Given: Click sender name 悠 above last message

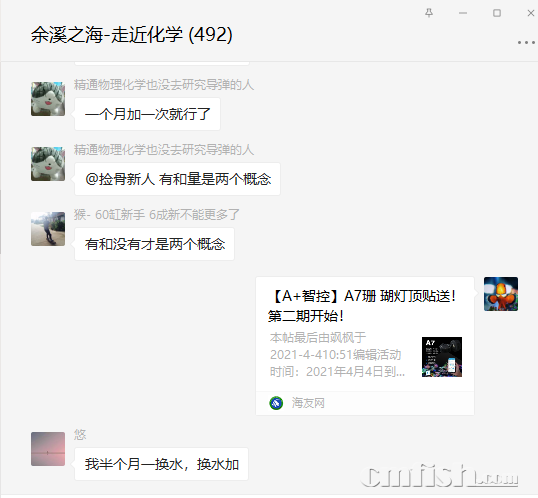Looking at the screenshot, I should pyautogui.click(x=80, y=435).
